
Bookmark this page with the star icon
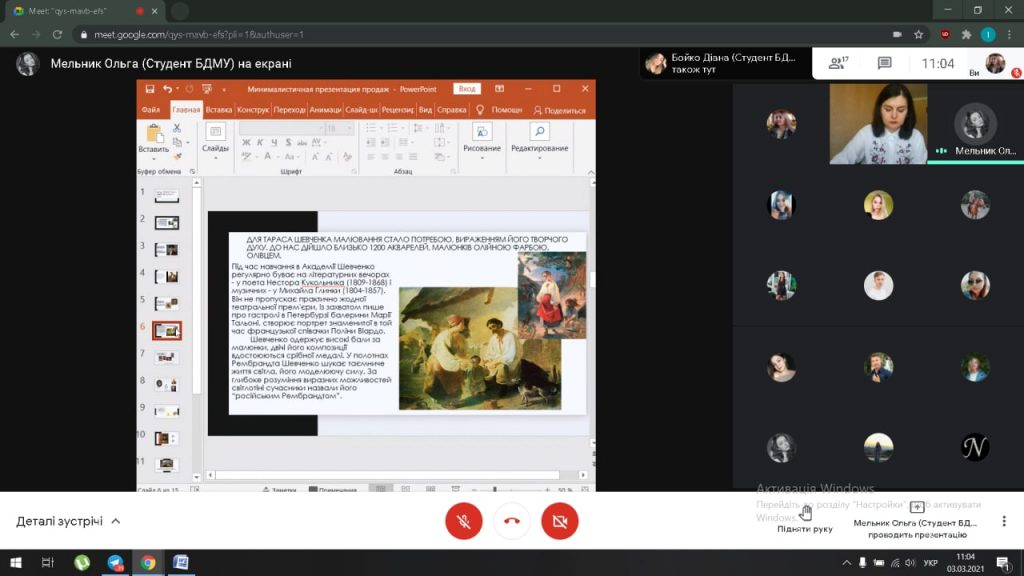click(x=919, y=35)
